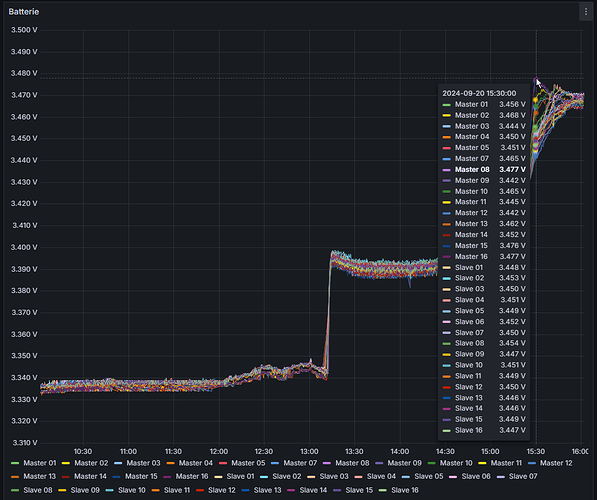This screenshot has height=500, width=597.
Task: Click the Batterie panel title
Action: coord(24,12)
